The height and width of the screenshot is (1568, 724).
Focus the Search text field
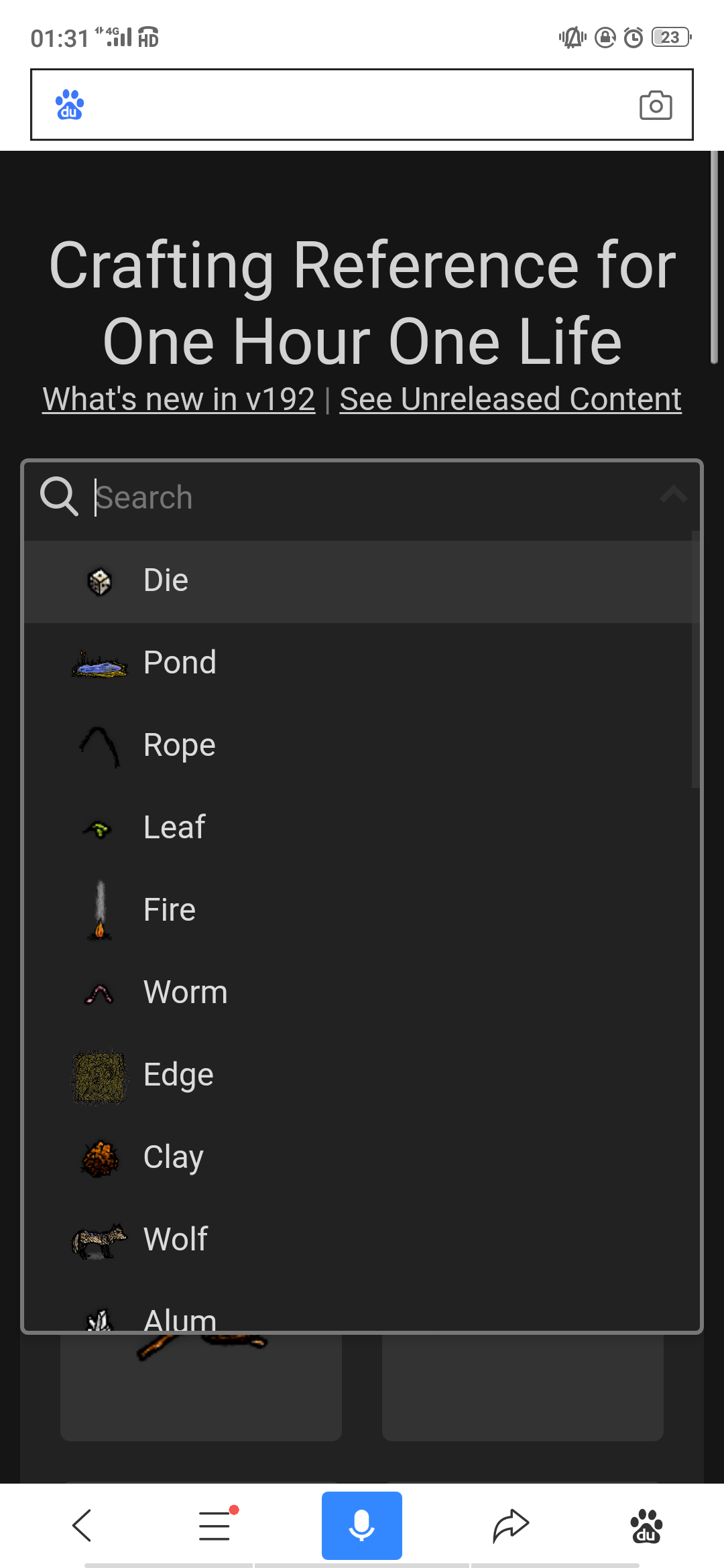tap(375, 497)
